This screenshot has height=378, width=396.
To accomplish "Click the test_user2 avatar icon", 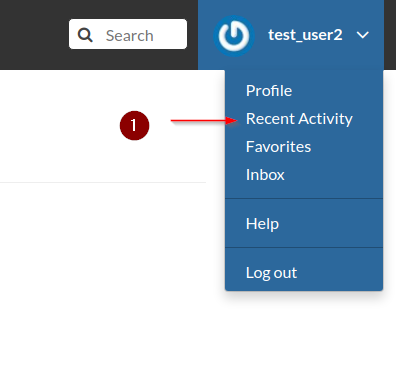I will 234,36.
